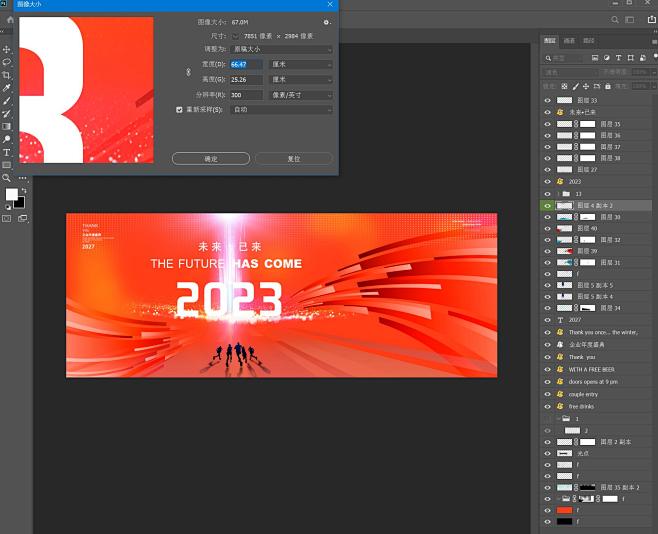Select the Horizontal Type tool
The height and width of the screenshot is (534, 658).
coord(7,152)
